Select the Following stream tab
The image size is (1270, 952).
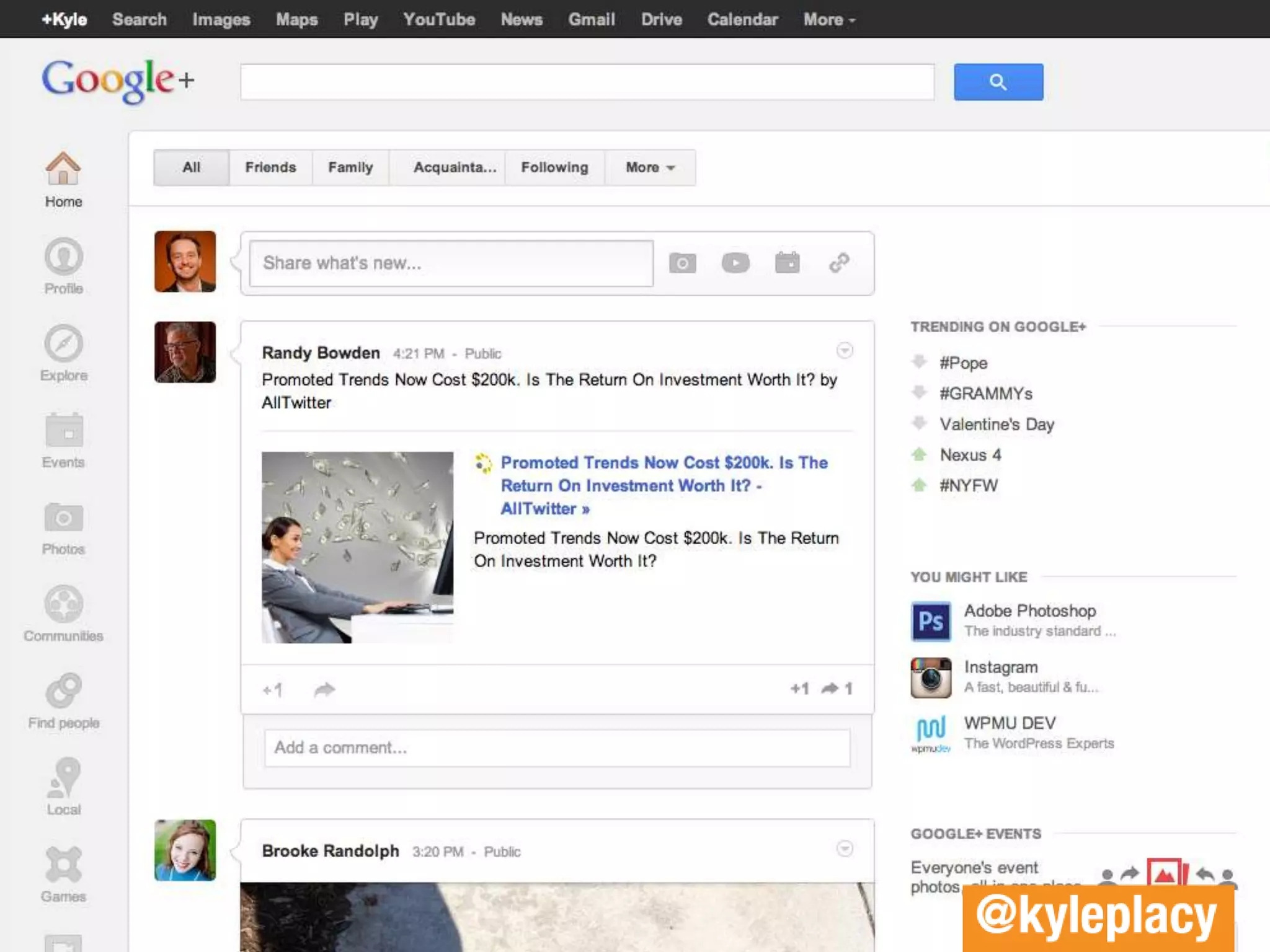coord(554,167)
